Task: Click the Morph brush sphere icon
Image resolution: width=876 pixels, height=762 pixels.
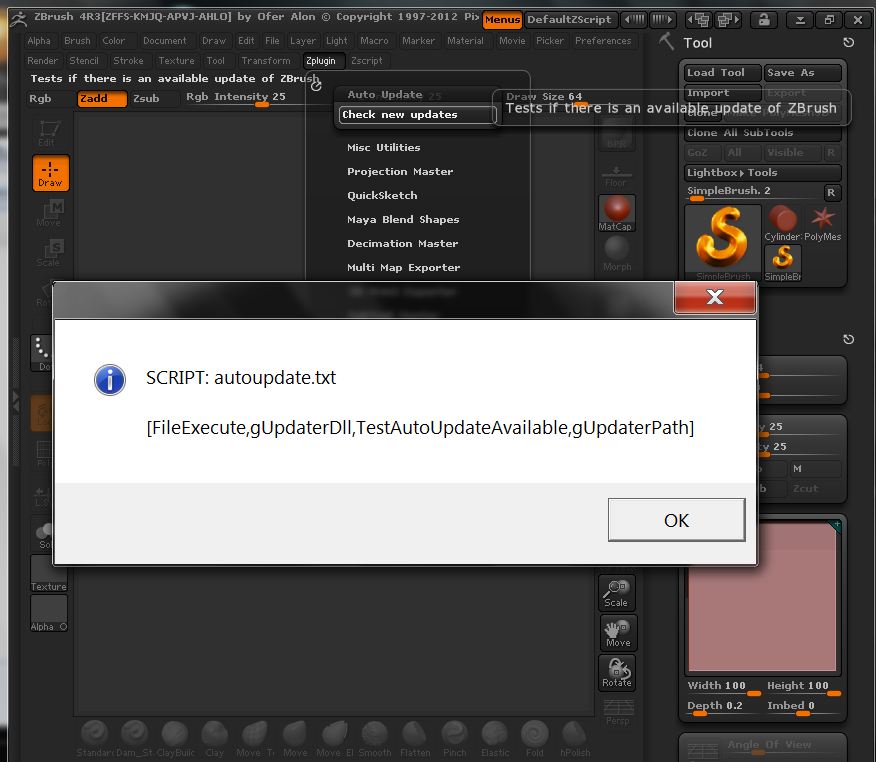Action: [617, 253]
